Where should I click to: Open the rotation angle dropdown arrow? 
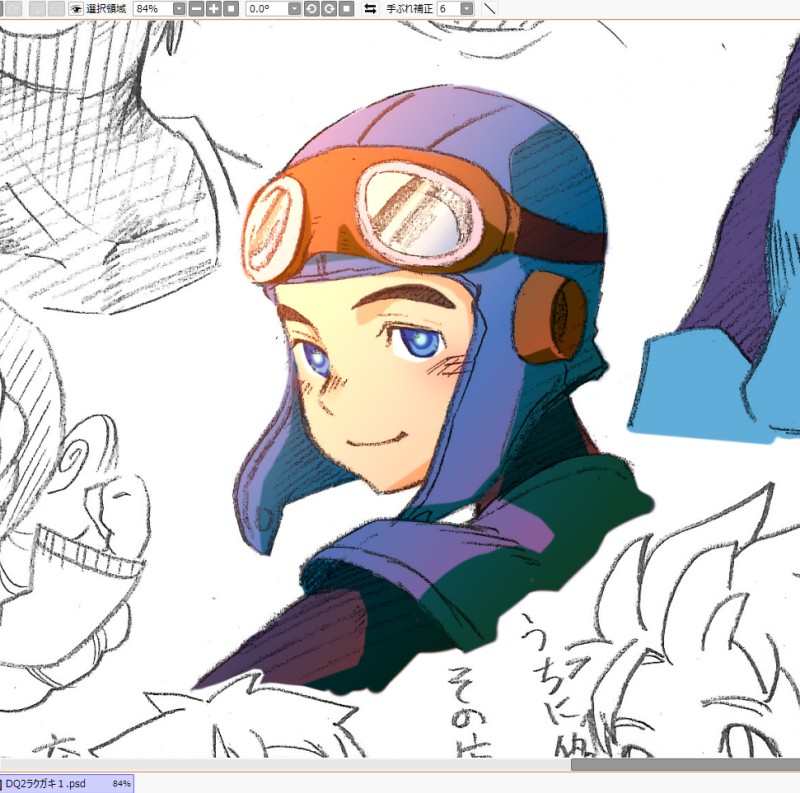click(295, 9)
